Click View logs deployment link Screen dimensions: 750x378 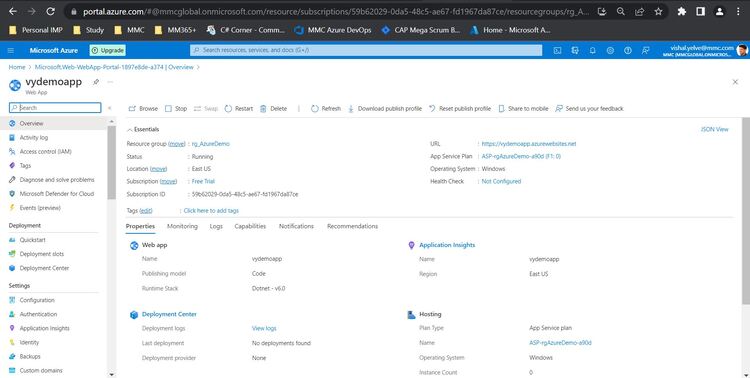[264, 328]
